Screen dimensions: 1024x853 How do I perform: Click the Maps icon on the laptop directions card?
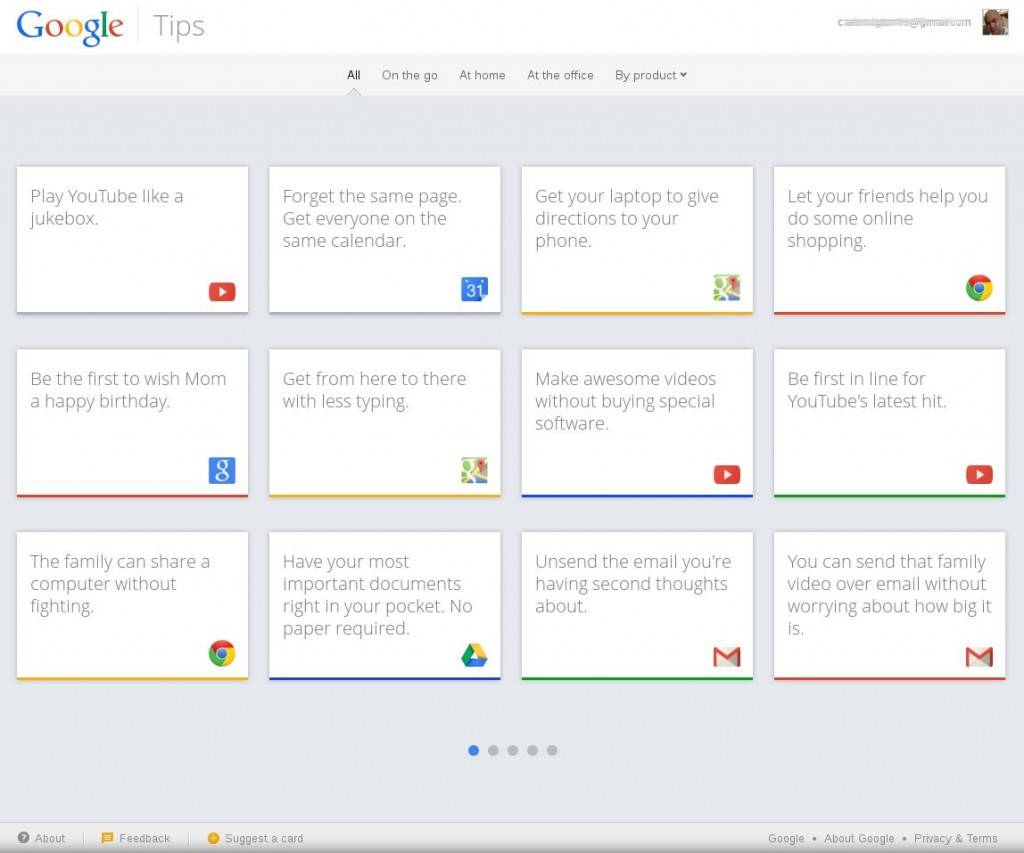coord(727,288)
